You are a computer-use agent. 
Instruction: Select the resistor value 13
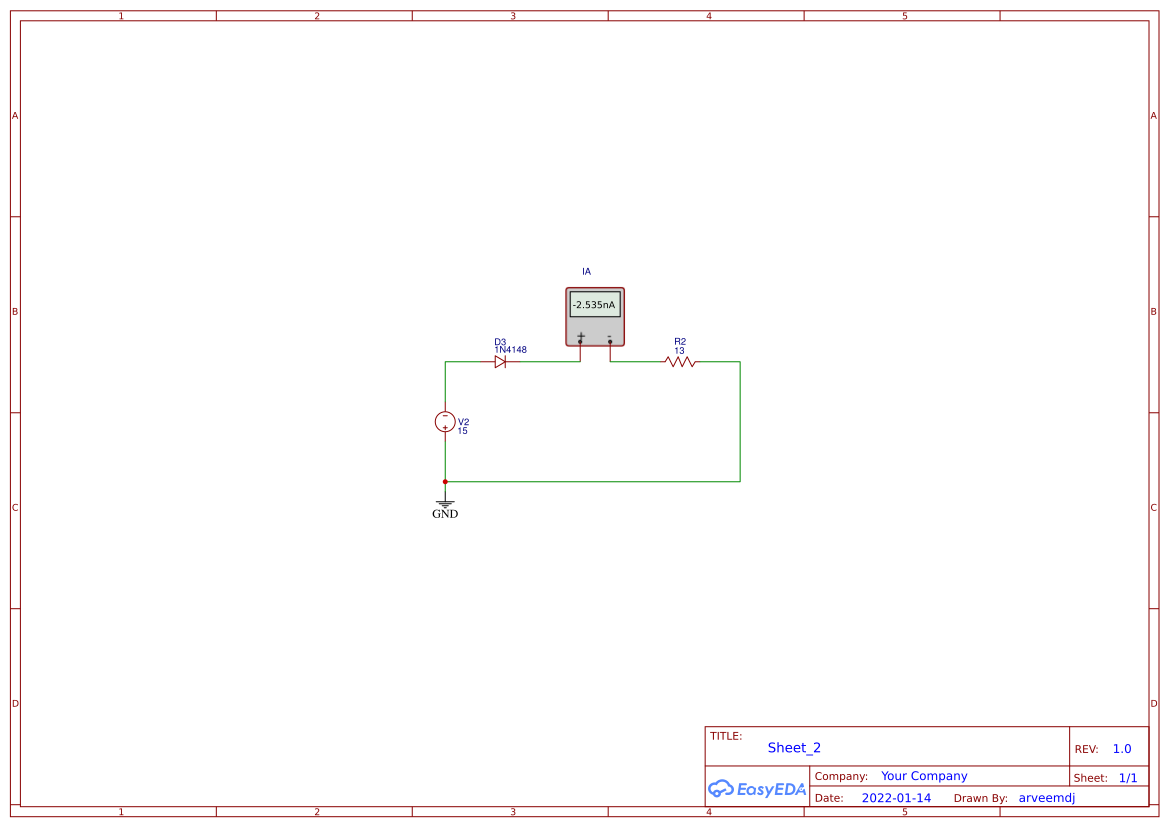(x=679, y=350)
